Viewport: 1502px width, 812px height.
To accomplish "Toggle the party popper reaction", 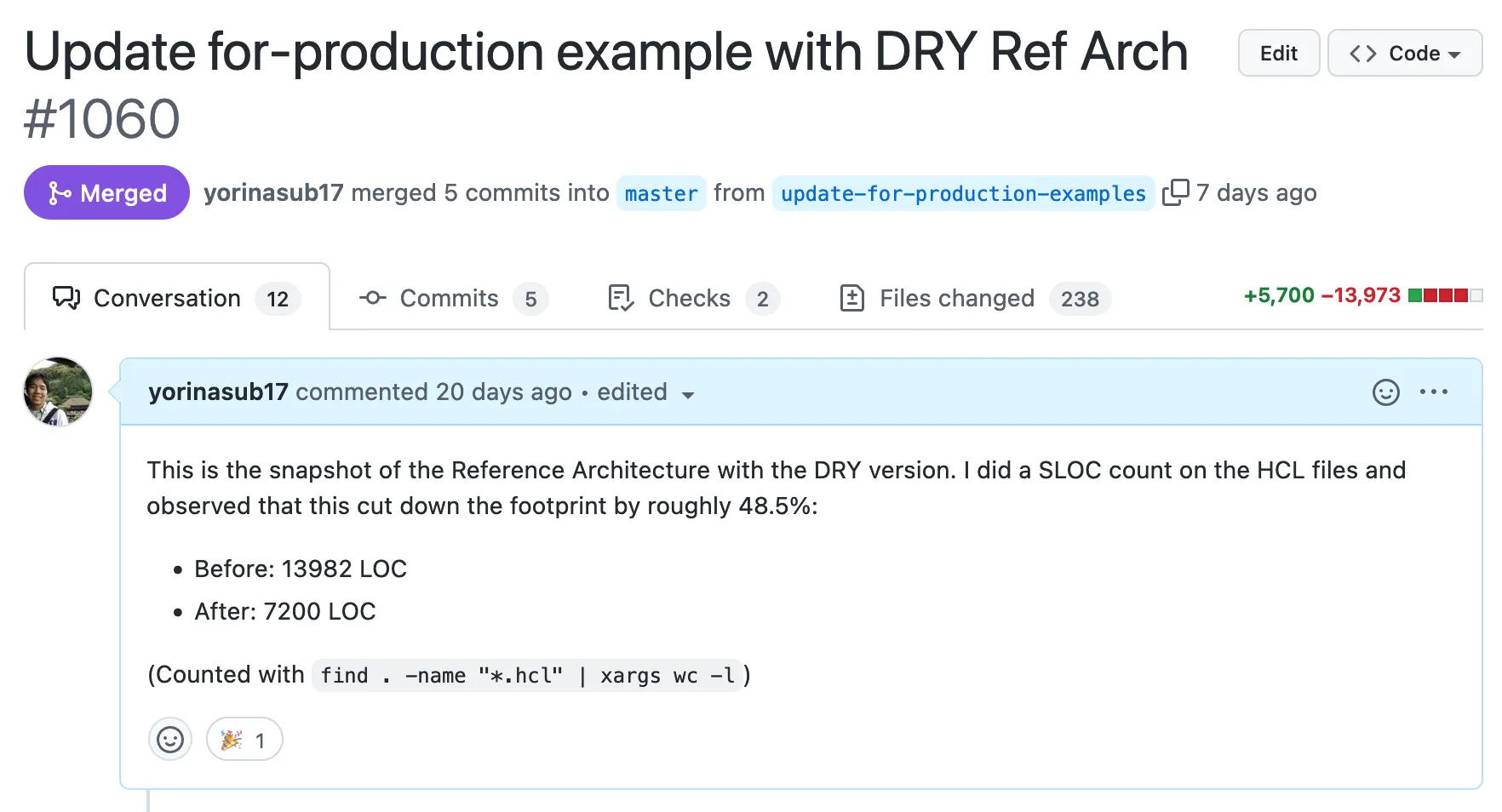I will click(244, 739).
